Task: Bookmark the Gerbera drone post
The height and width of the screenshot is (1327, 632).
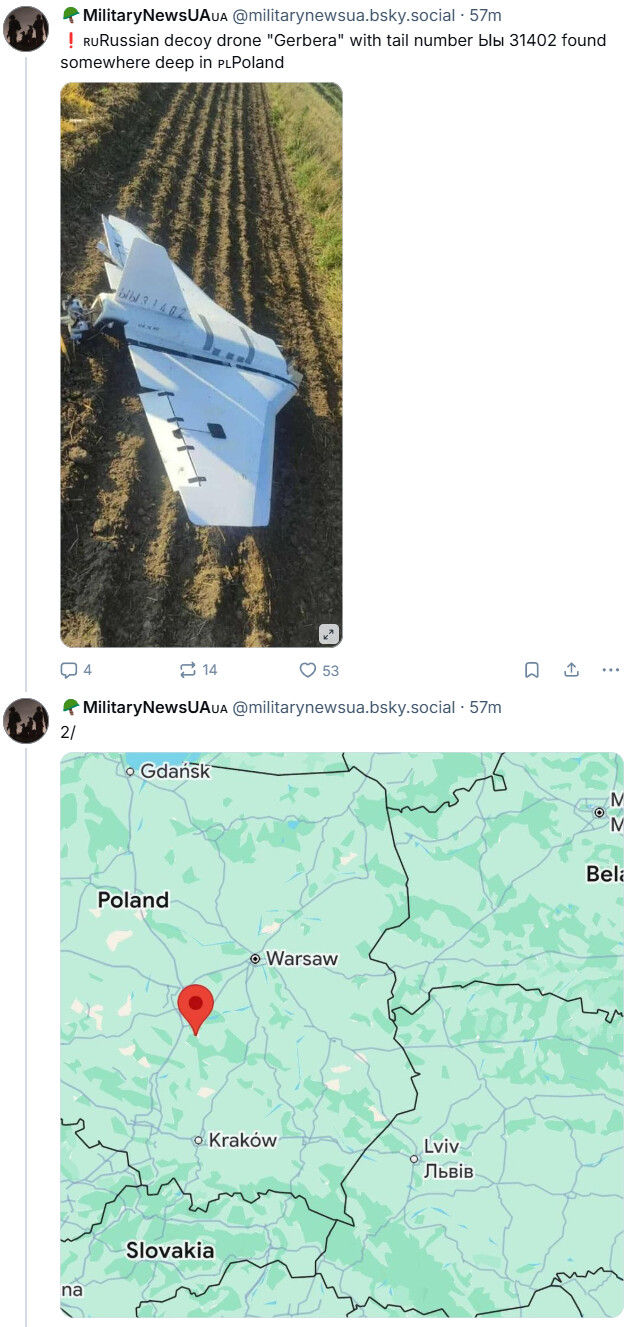Action: click(x=532, y=670)
